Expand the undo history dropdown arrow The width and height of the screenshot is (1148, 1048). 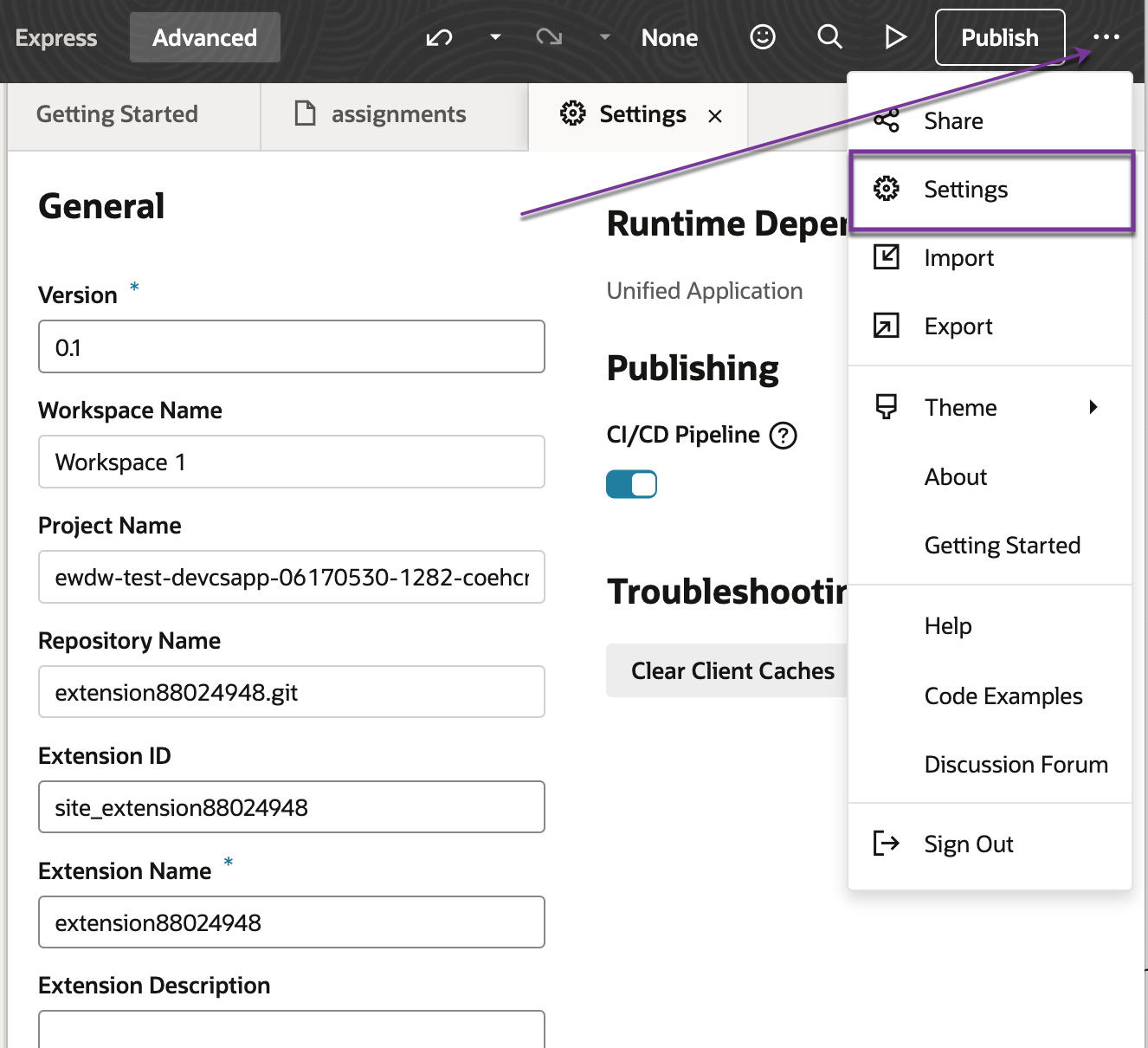tap(495, 37)
